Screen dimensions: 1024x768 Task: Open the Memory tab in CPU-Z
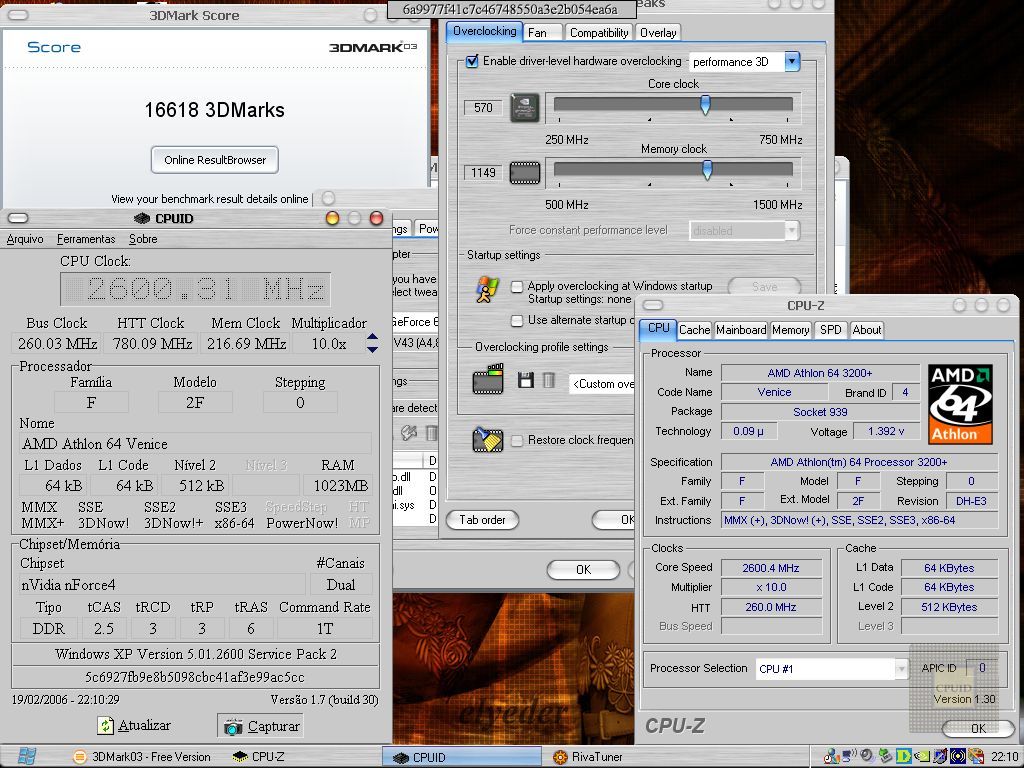coord(790,330)
